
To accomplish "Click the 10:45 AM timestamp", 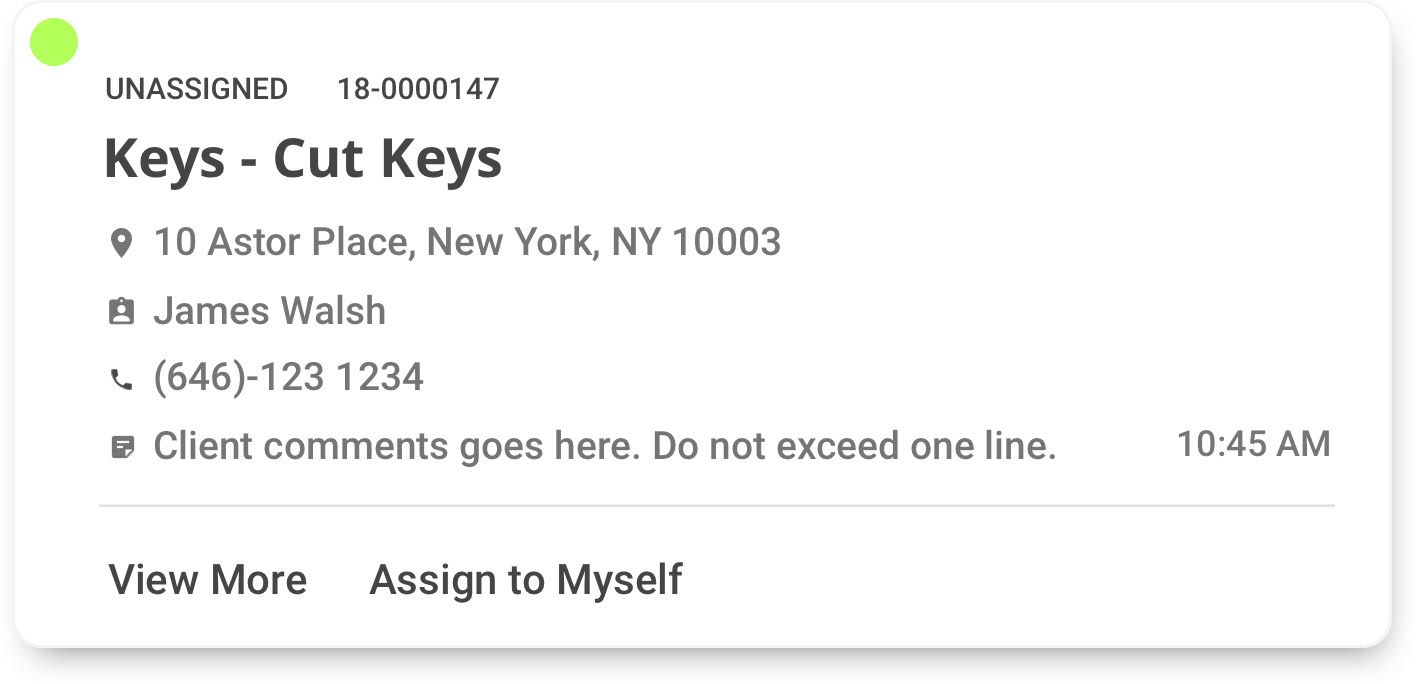I will (x=1254, y=444).
